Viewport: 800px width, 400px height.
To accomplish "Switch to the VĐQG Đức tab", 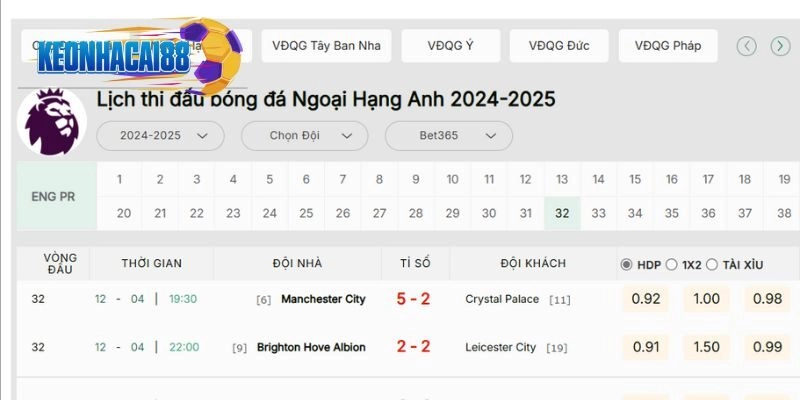I will [559, 45].
